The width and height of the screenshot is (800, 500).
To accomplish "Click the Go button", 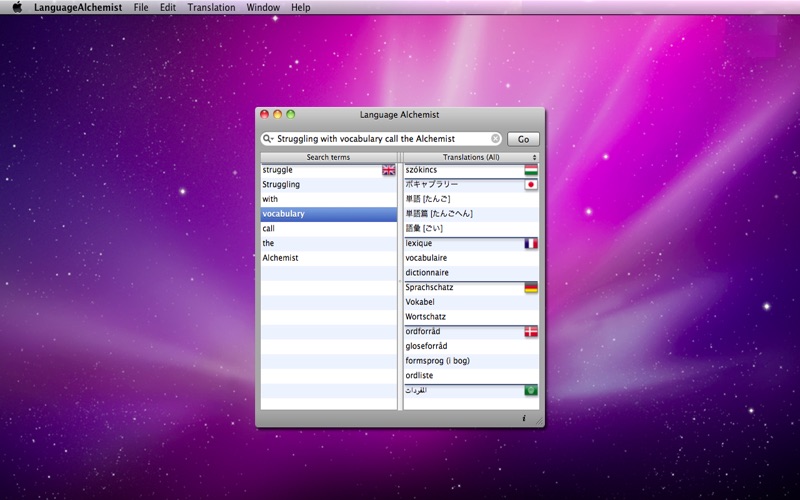I will (523, 139).
